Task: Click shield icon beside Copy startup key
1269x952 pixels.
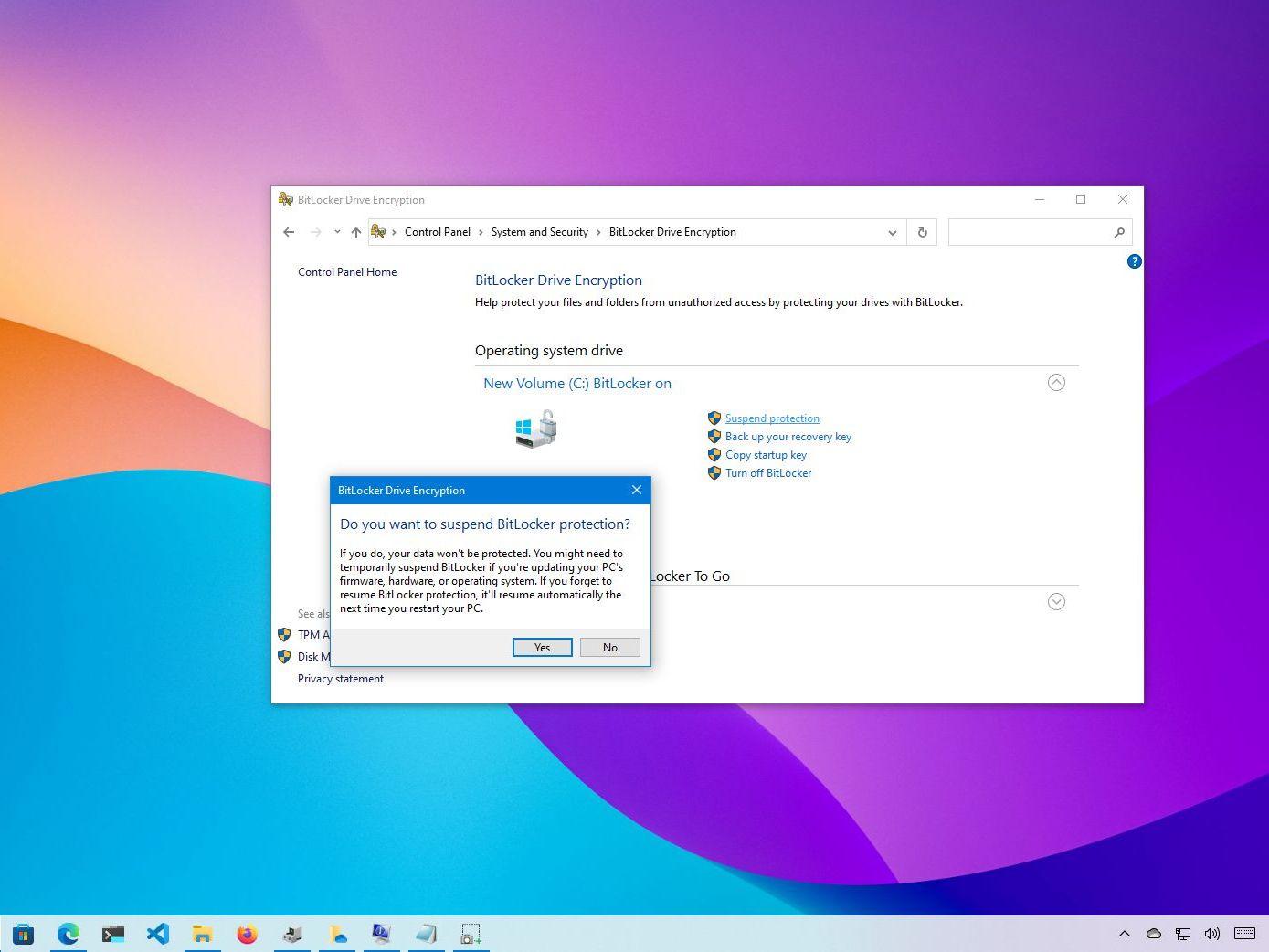Action: coord(714,455)
